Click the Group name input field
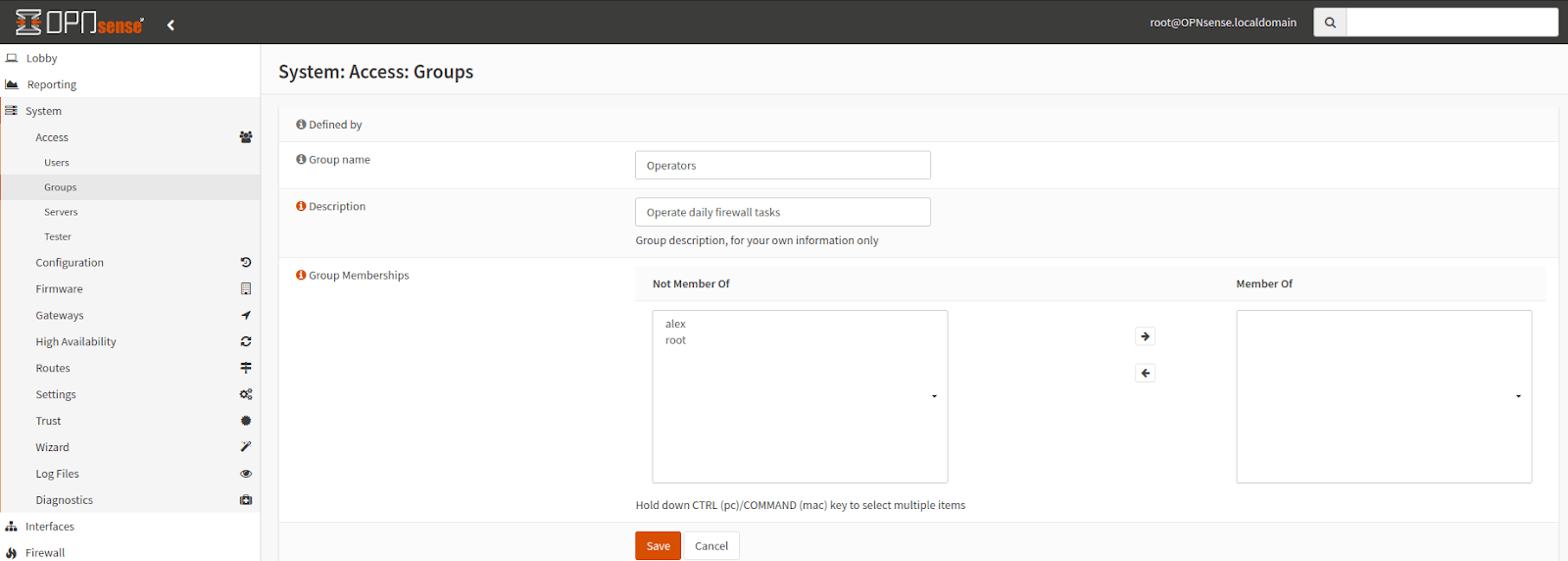Viewport: 1568px width, 561px height. click(782, 166)
